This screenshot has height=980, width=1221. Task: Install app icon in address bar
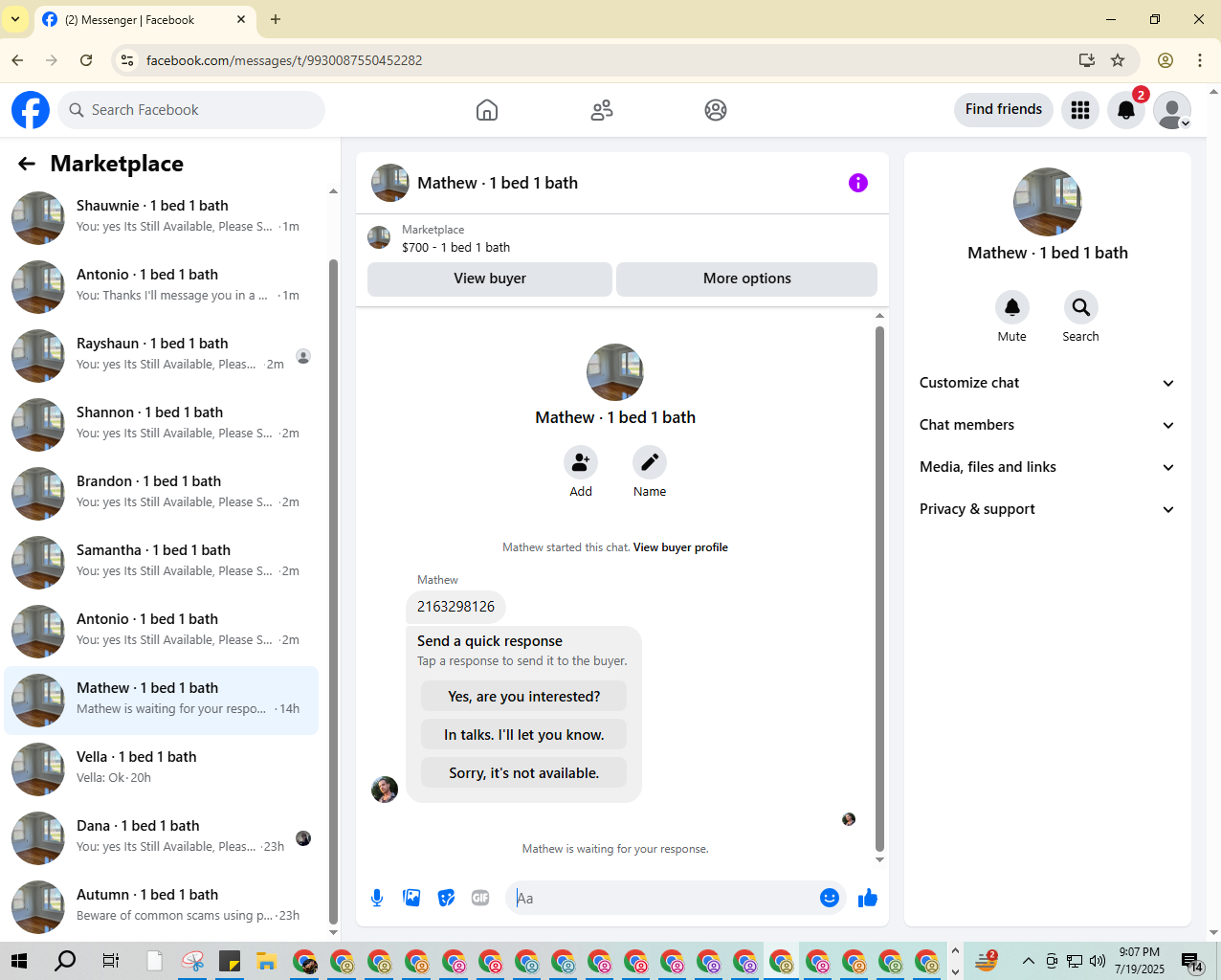click(1087, 60)
